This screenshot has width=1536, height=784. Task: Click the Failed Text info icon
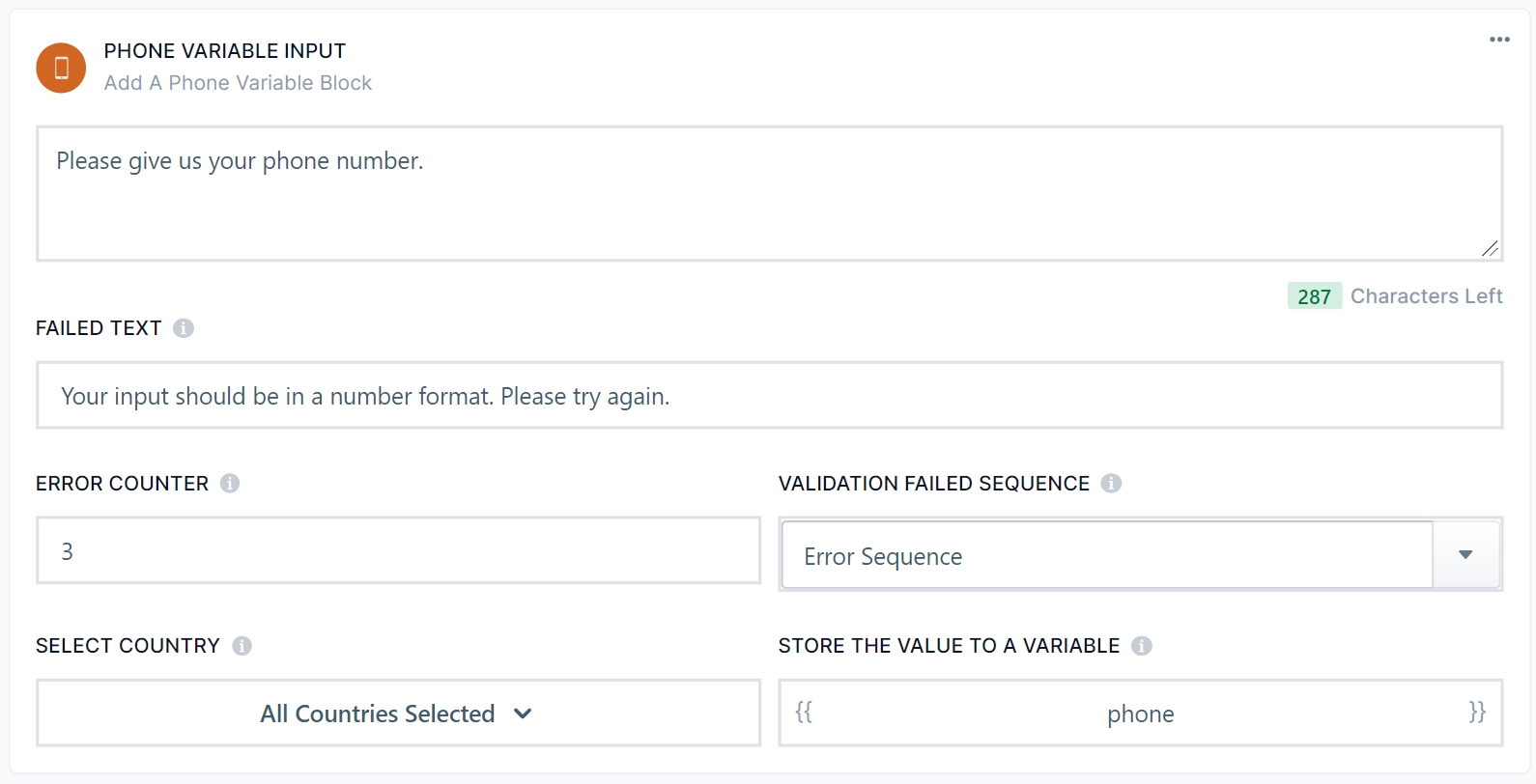(184, 328)
